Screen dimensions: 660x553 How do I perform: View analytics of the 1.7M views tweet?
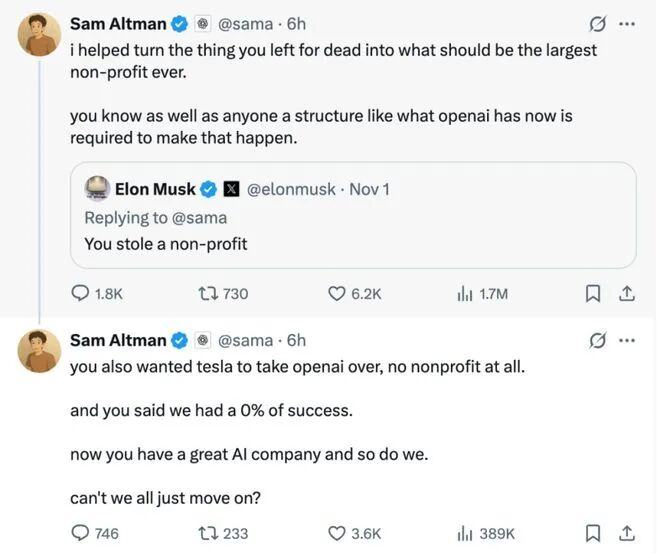coord(465,294)
